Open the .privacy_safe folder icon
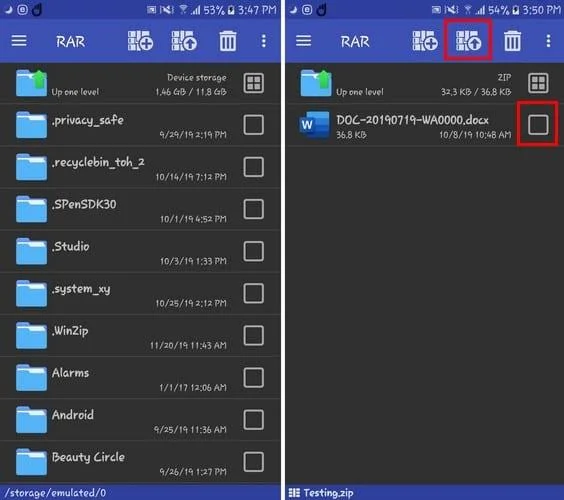The width and height of the screenshot is (564, 500). [31, 125]
